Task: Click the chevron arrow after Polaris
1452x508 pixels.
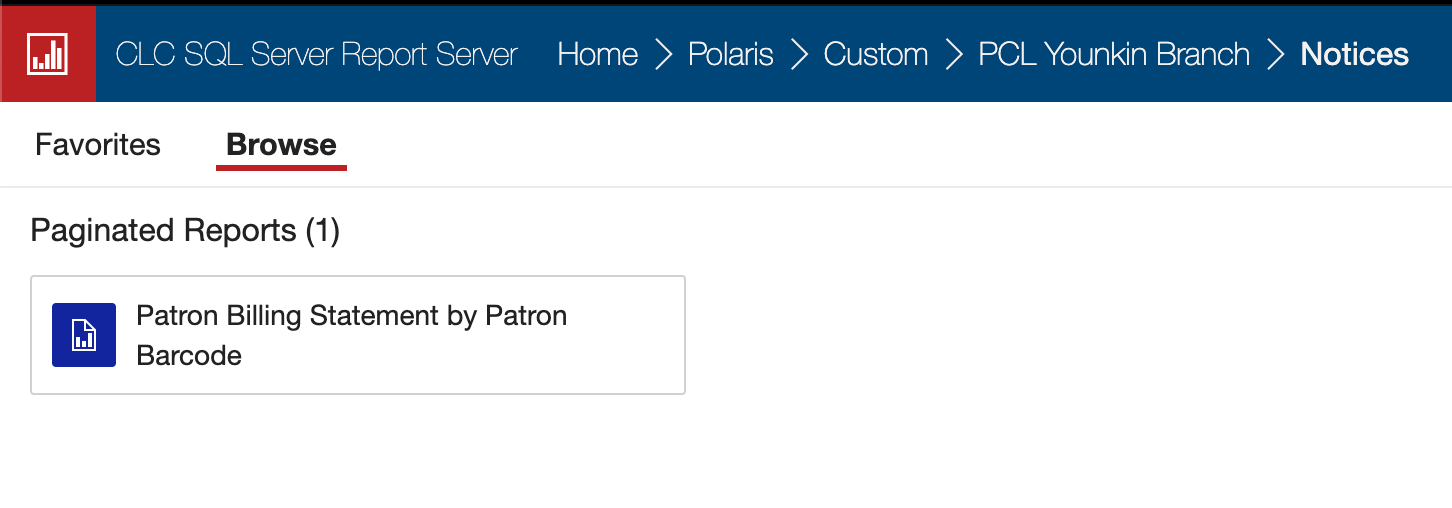Action: tap(799, 54)
